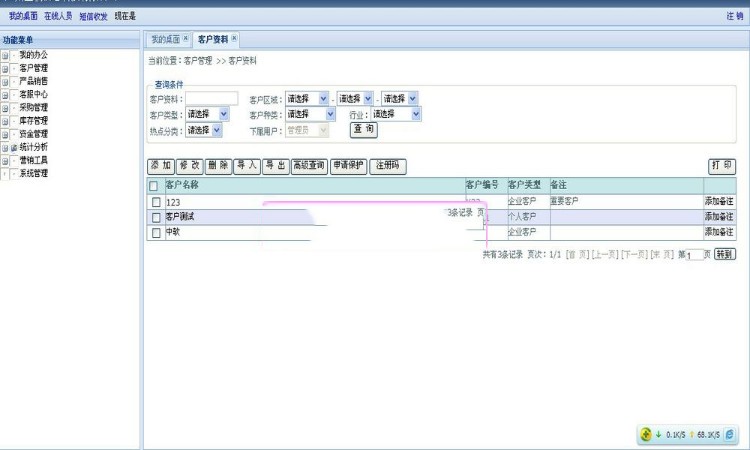The image size is (750, 450).
Task: Expand the 产品销售 tree node
Action: (5, 82)
